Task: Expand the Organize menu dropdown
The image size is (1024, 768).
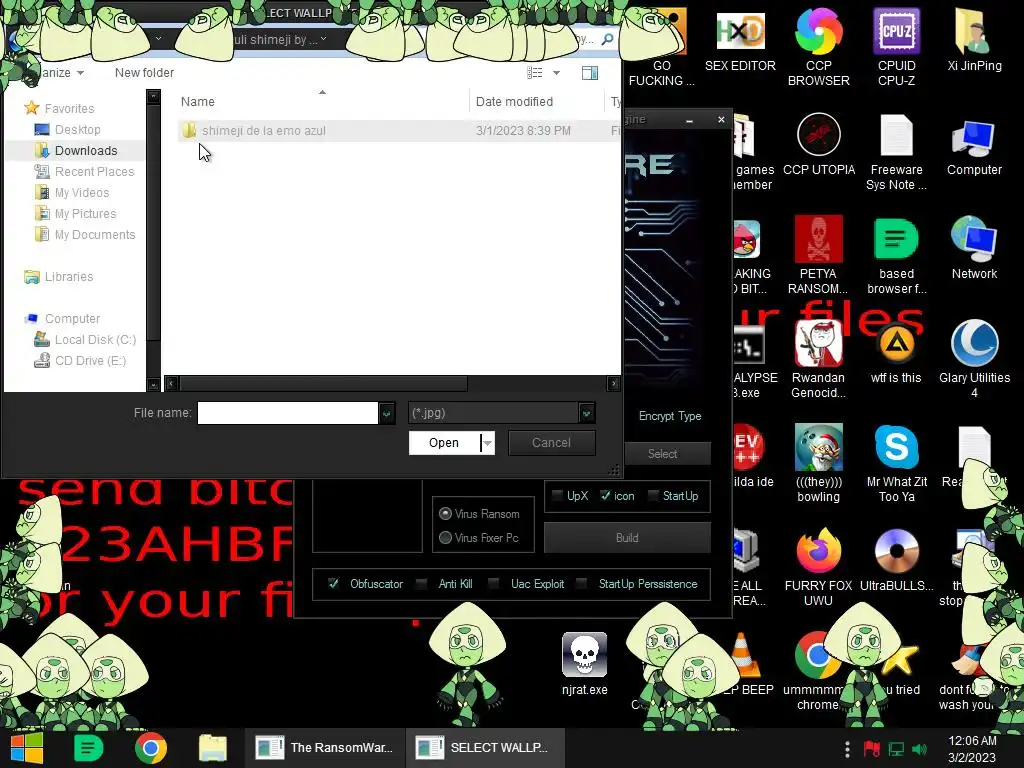Action: point(80,72)
